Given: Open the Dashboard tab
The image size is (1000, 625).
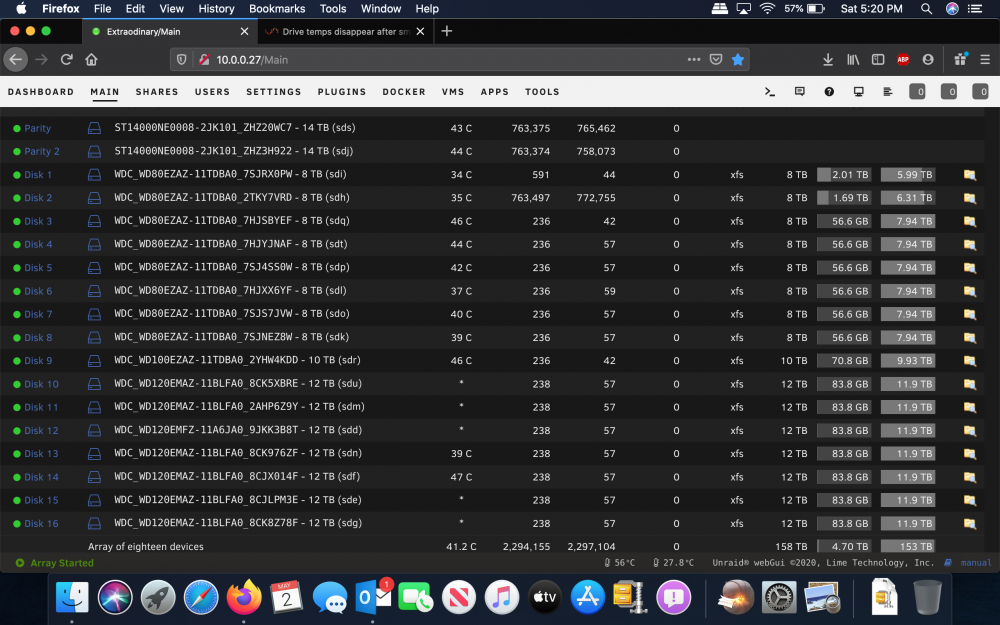Looking at the screenshot, I should coord(41,92).
